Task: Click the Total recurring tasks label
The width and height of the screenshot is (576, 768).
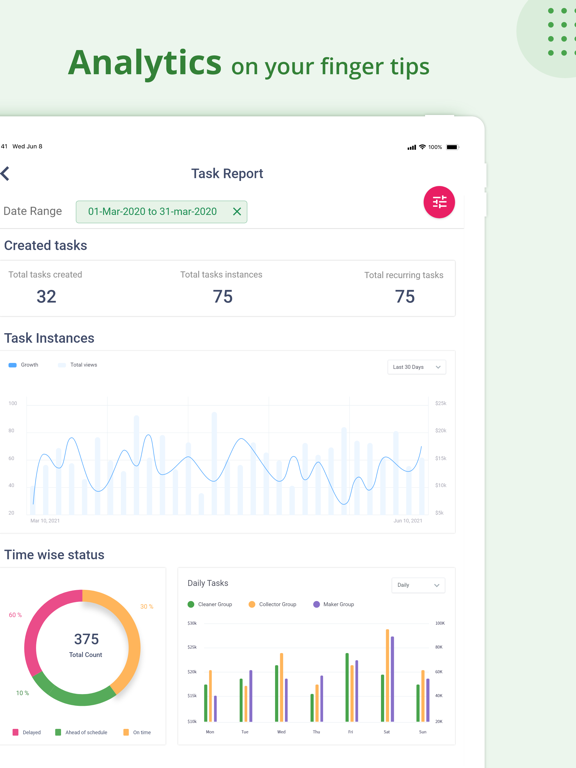Action: click(404, 275)
